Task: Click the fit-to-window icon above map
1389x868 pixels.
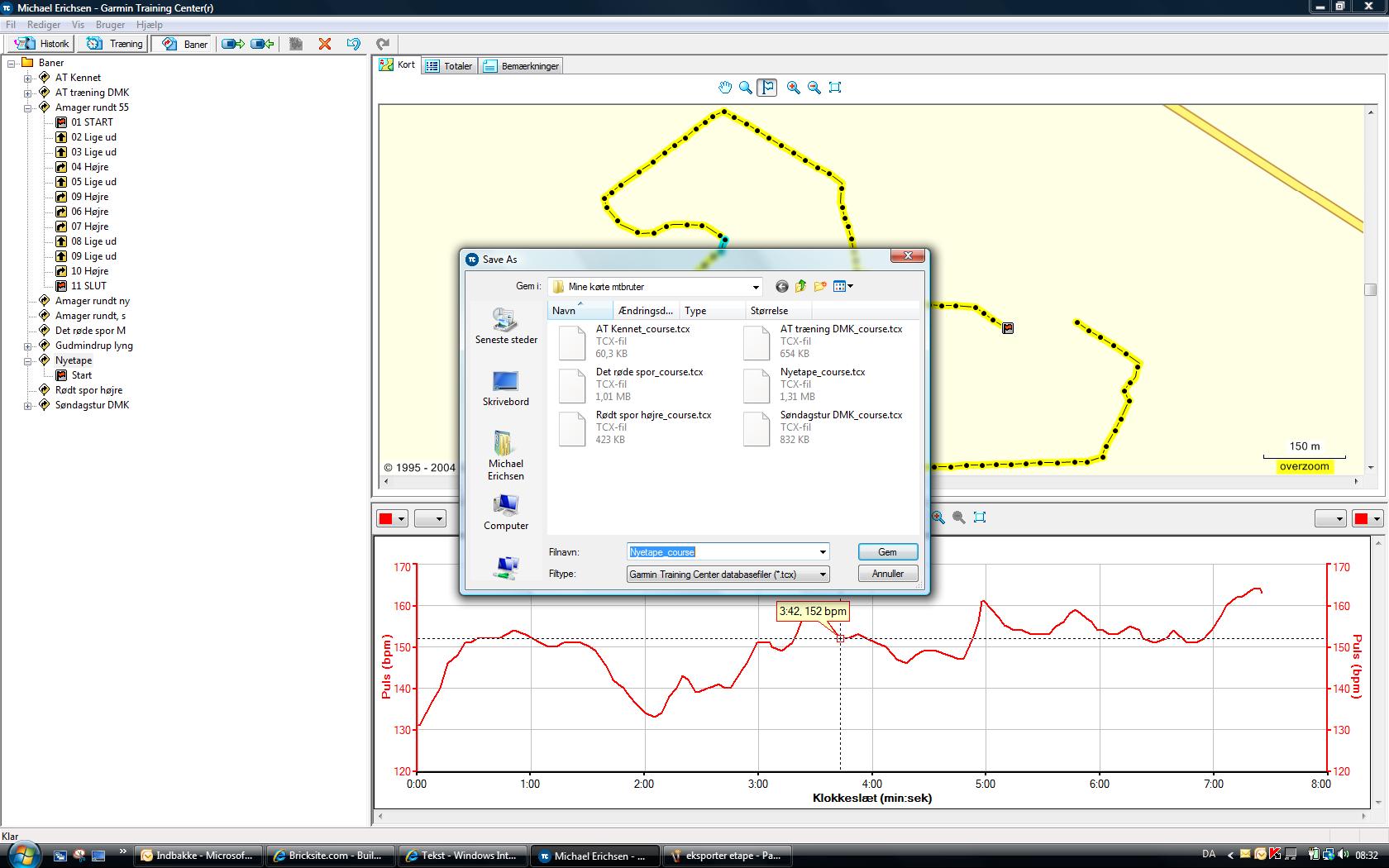Action: click(x=835, y=88)
